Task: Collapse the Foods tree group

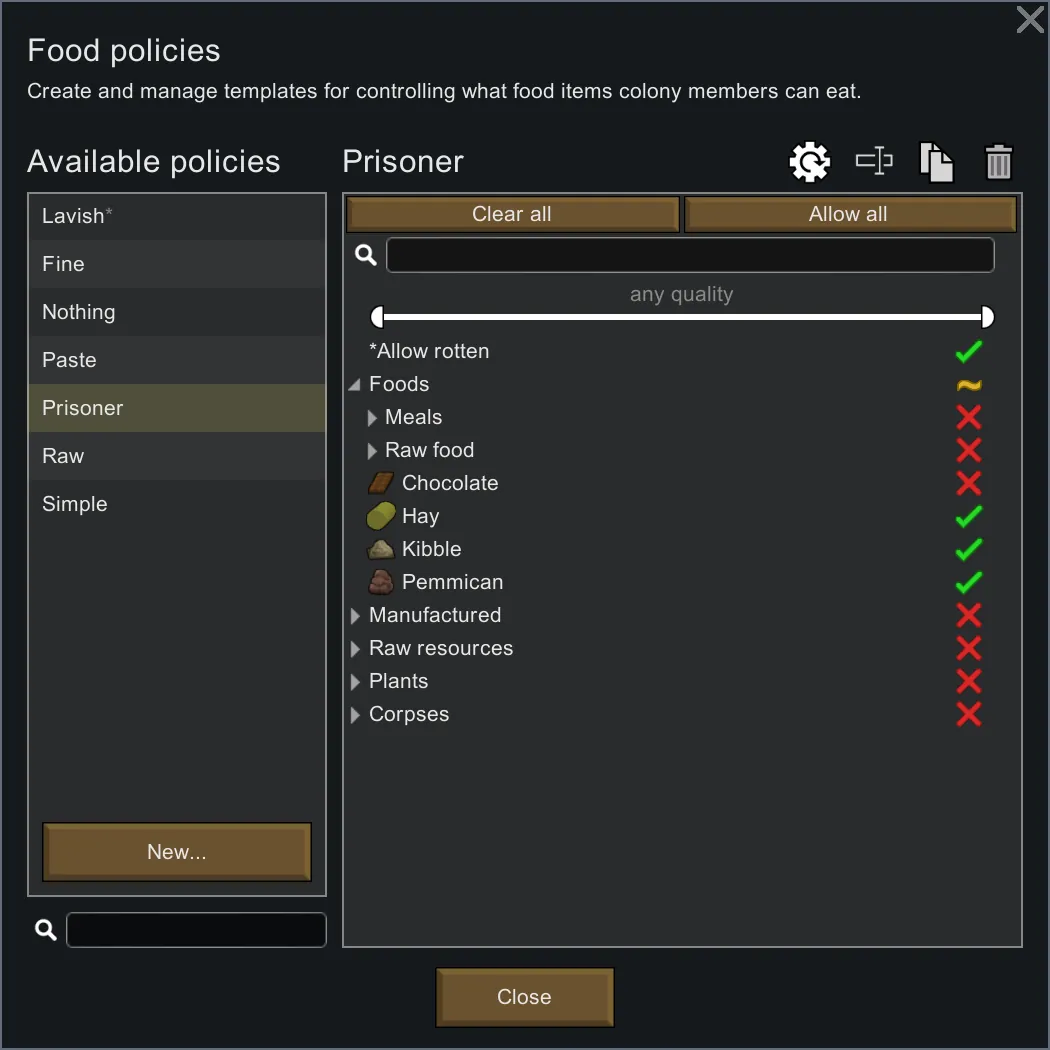Action: tap(355, 385)
